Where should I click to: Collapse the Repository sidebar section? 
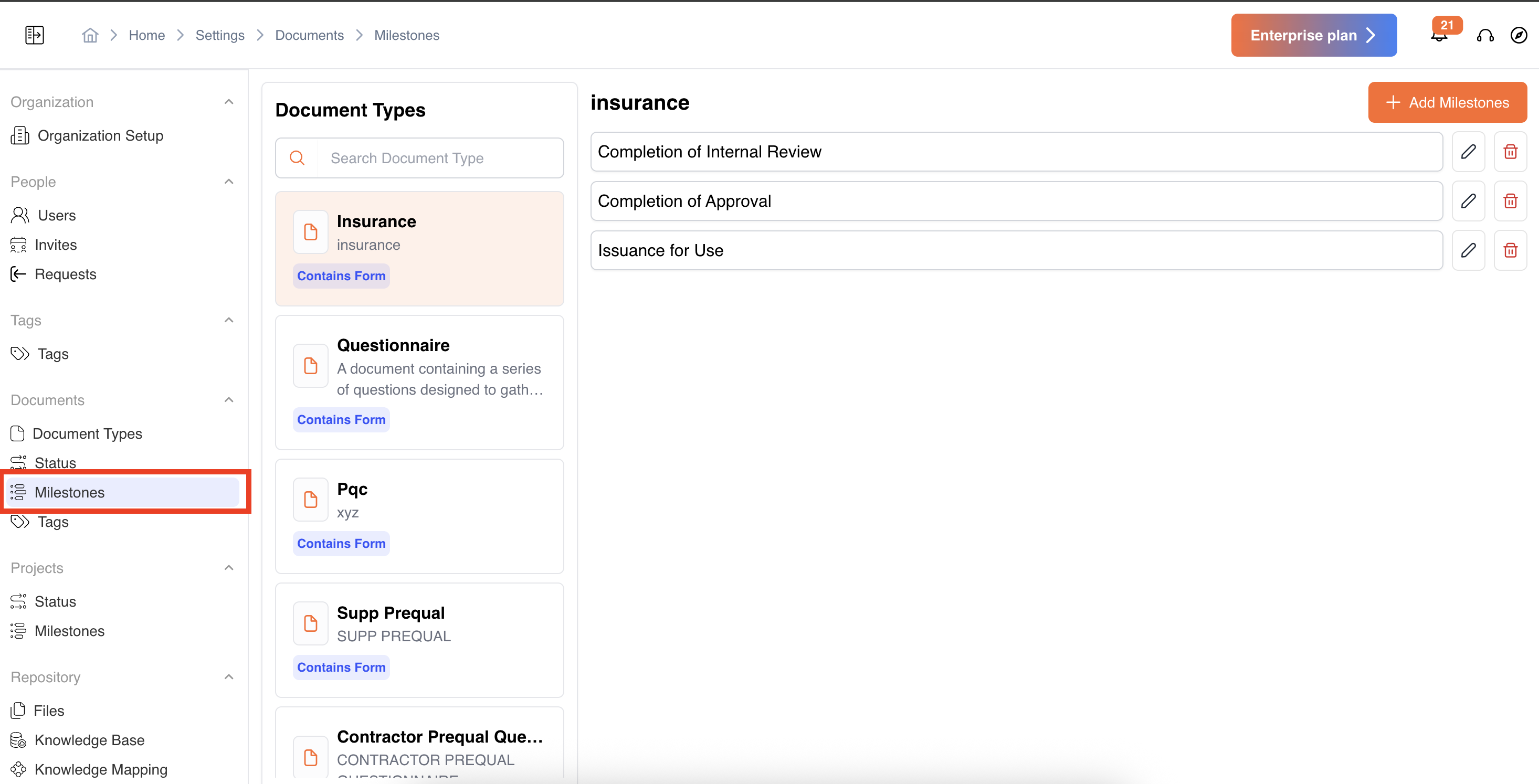229,677
